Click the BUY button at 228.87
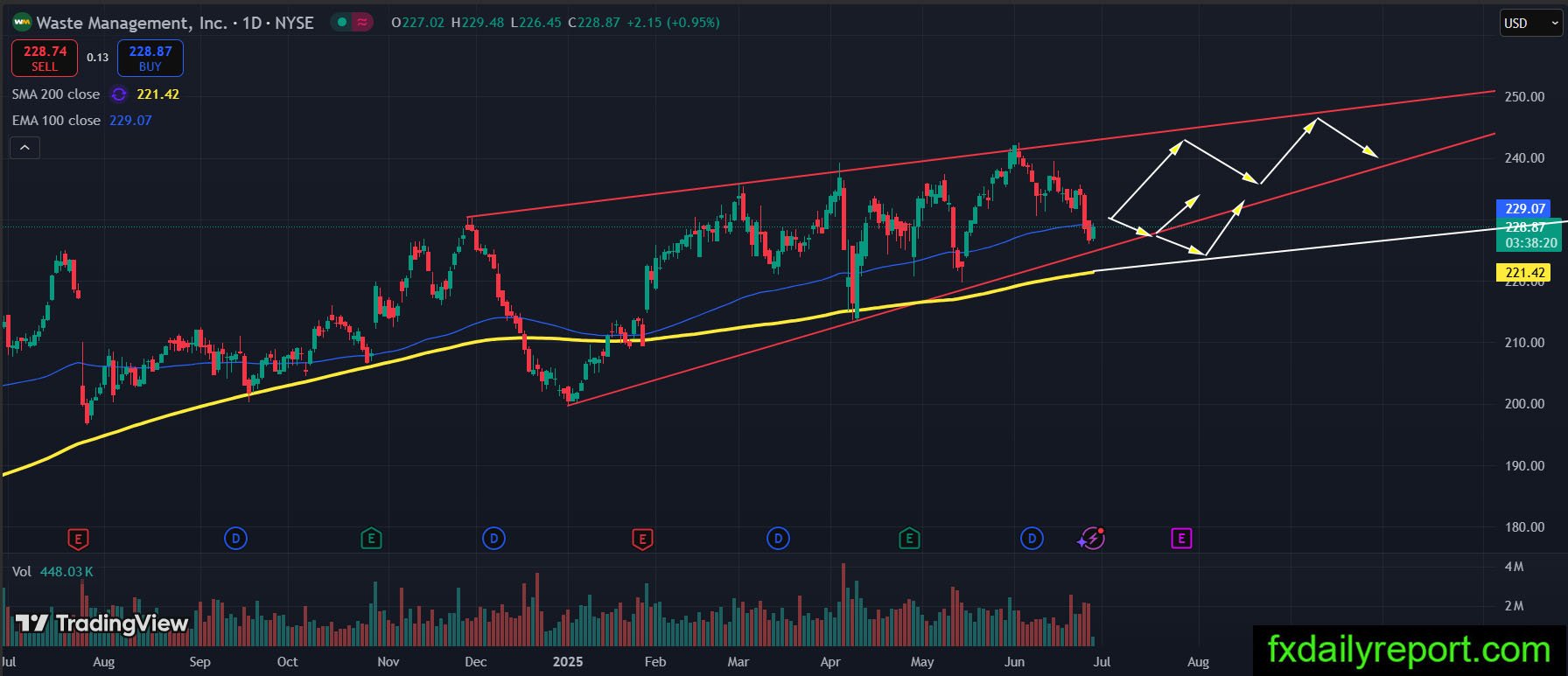Image resolution: width=1568 pixels, height=676 pixels. point(150,59)
